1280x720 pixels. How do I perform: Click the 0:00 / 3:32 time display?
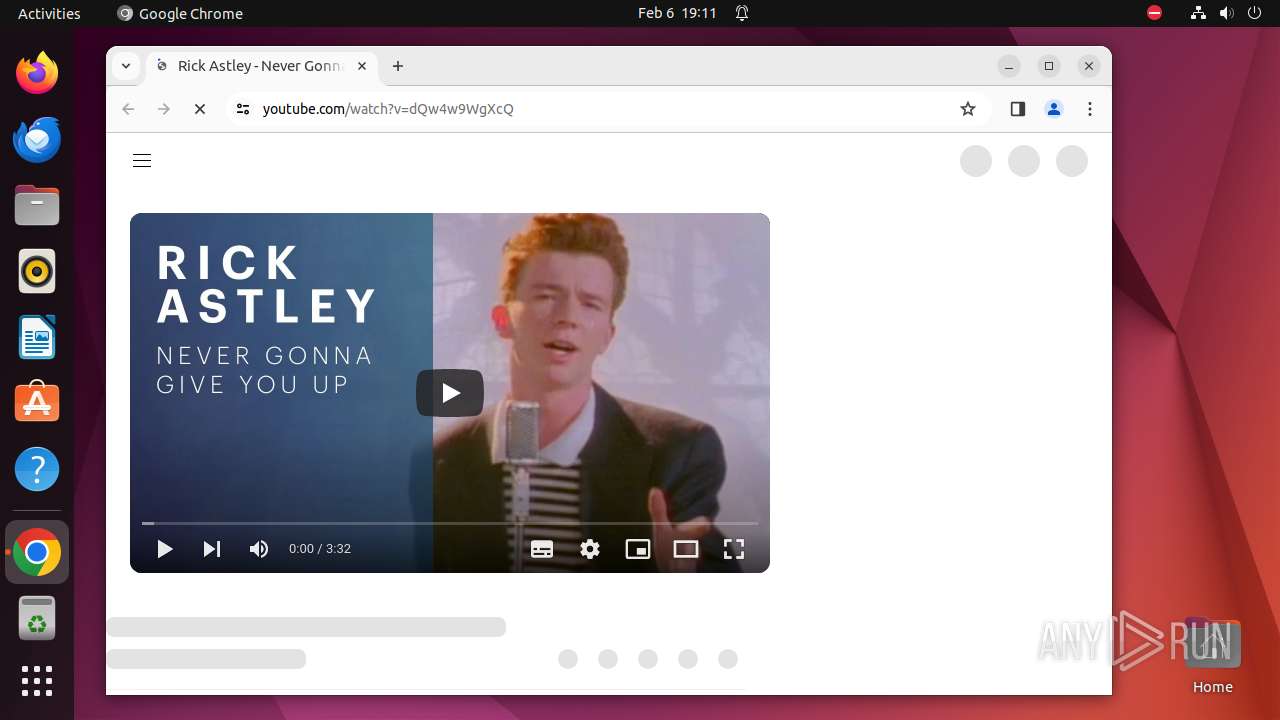coord(320,549)
